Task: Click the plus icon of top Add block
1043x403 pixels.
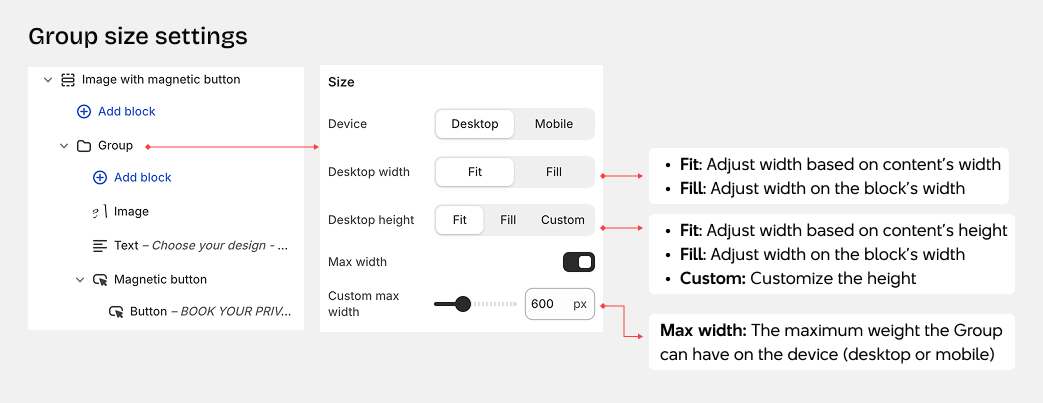Action: (x=84, y=112)
